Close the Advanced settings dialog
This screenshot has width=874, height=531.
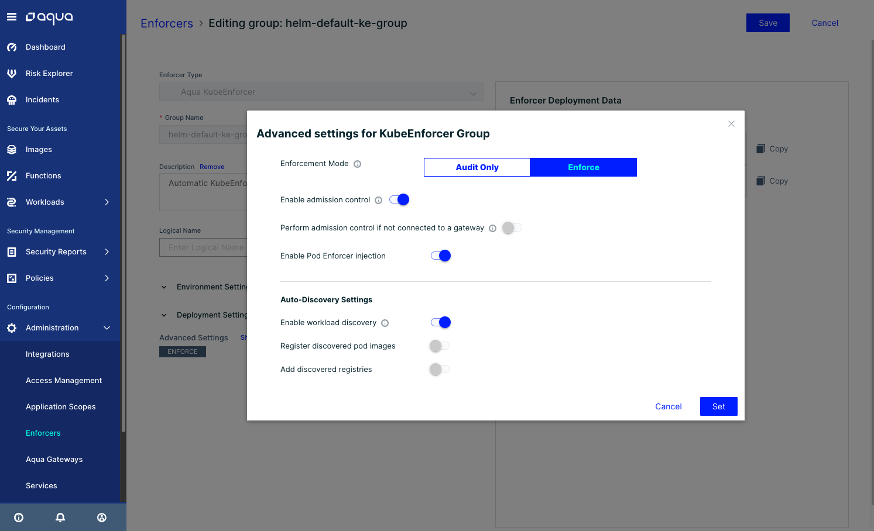click(x=731, y=124)
